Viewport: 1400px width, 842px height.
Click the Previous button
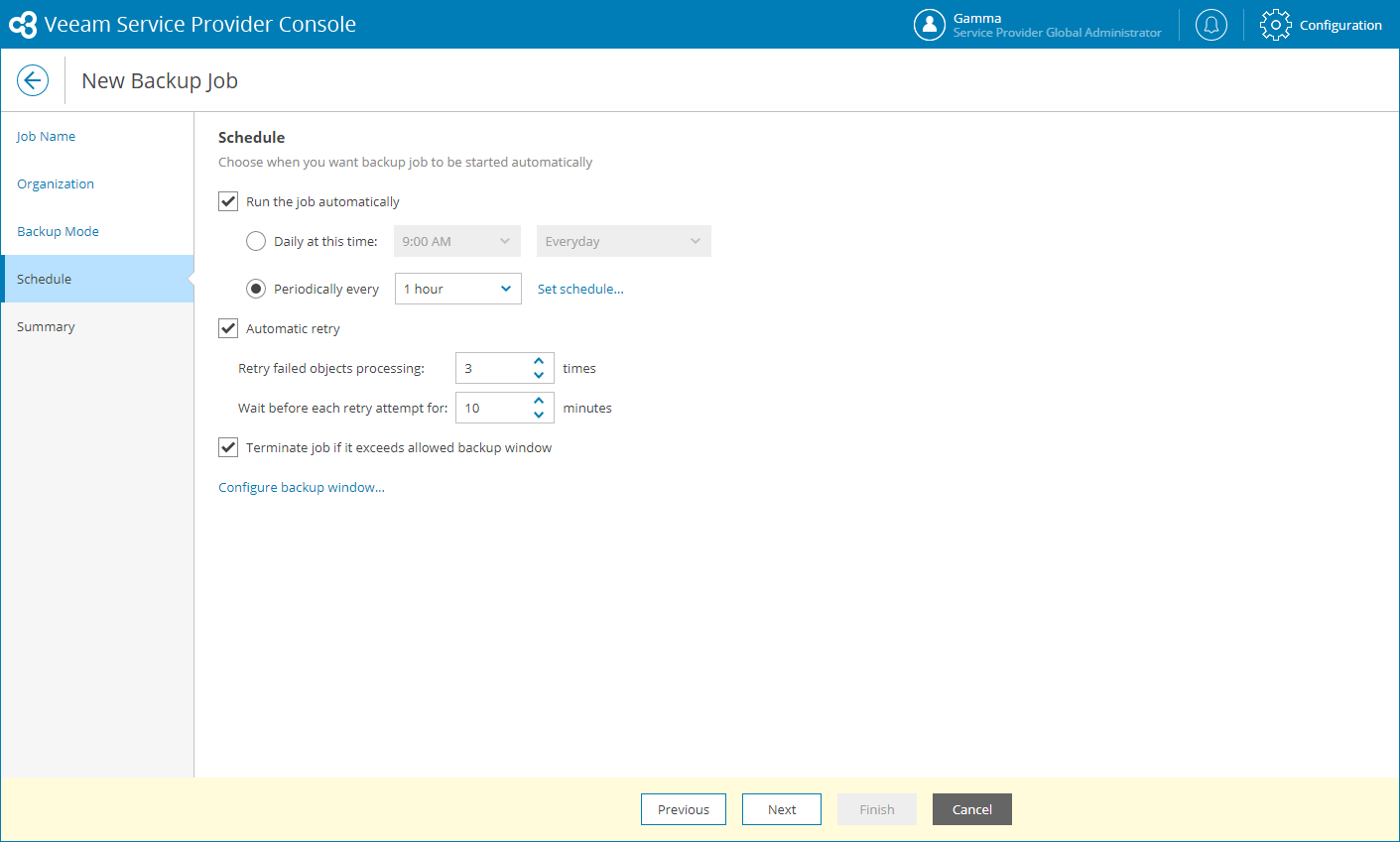pos(684,809)
